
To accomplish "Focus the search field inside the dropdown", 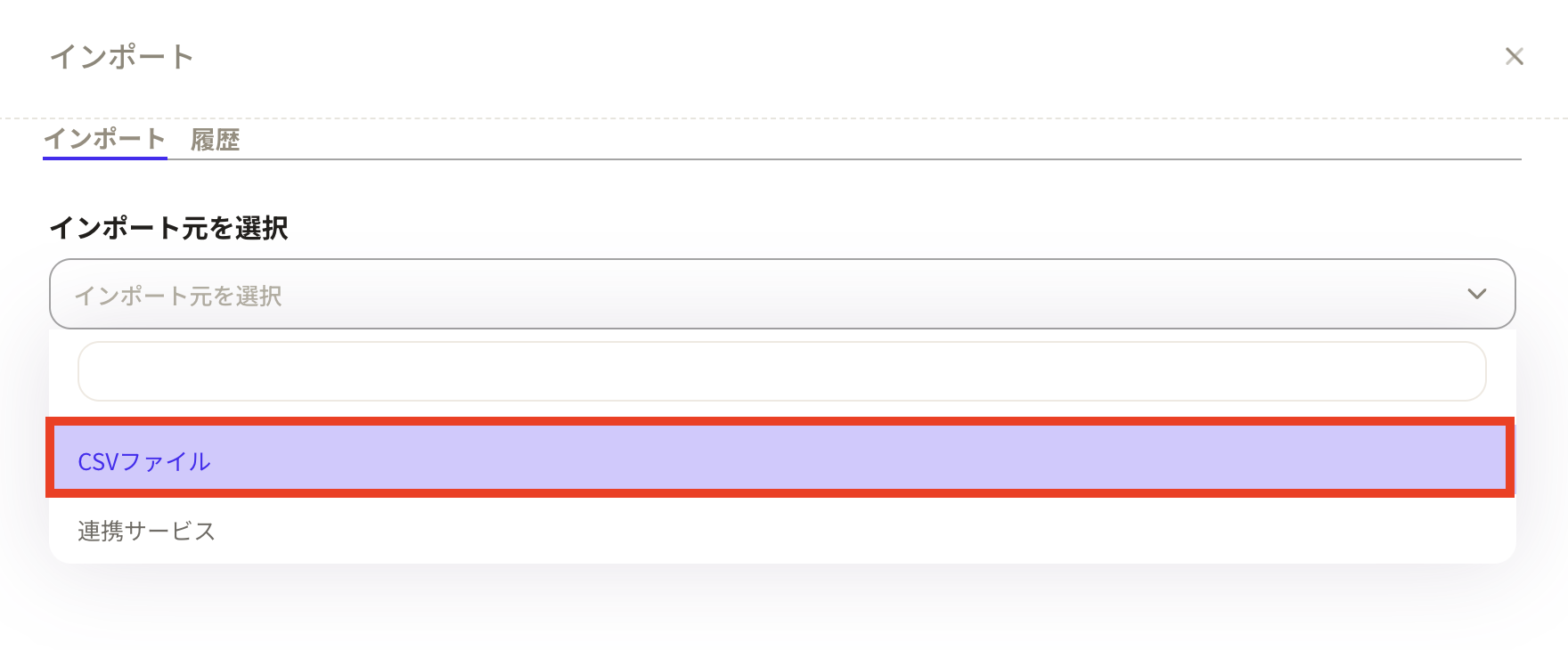I will [x=781, y=371].
